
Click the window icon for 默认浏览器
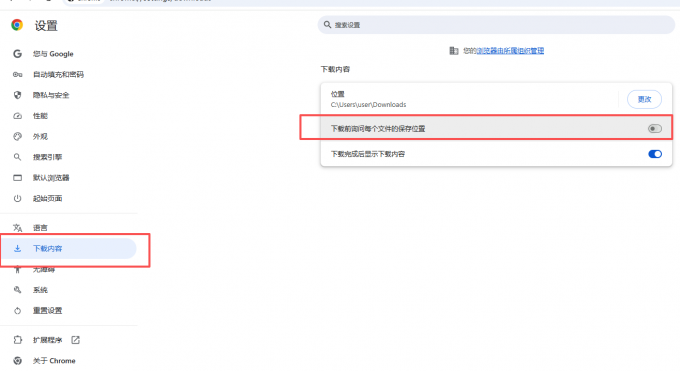(x=17, y=178)
